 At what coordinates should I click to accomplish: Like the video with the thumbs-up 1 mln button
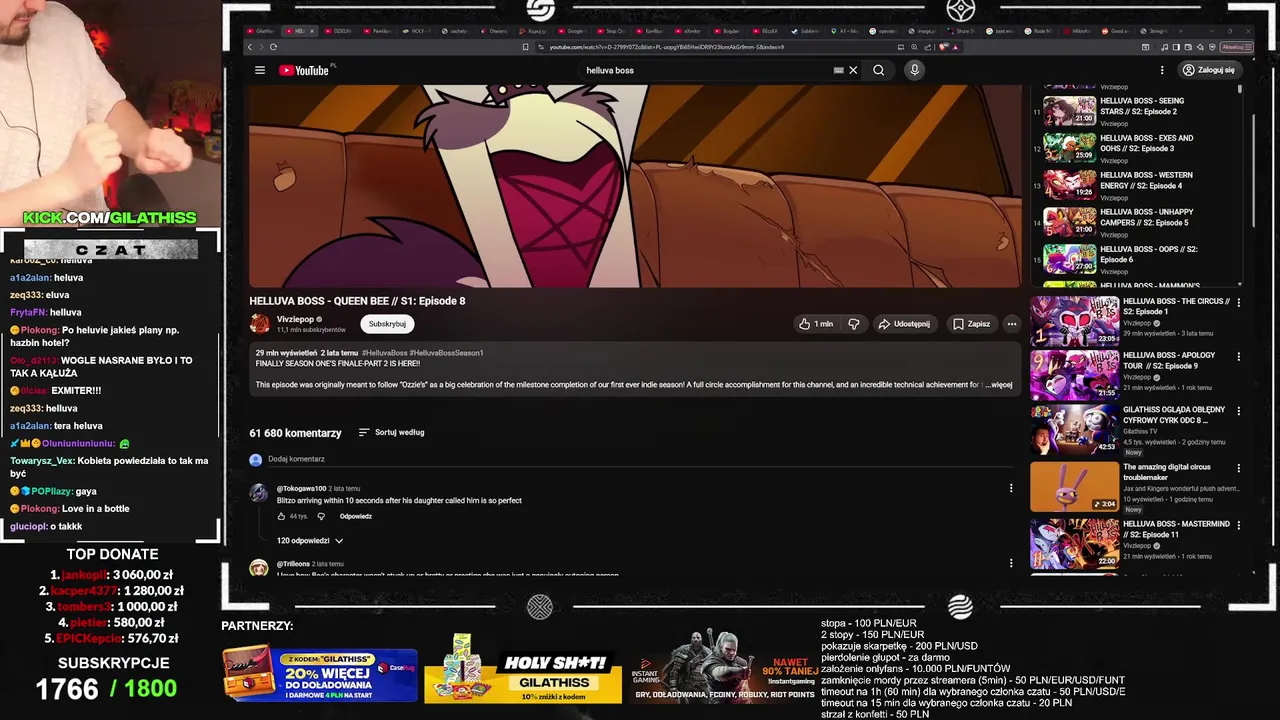tap(817, 324)
